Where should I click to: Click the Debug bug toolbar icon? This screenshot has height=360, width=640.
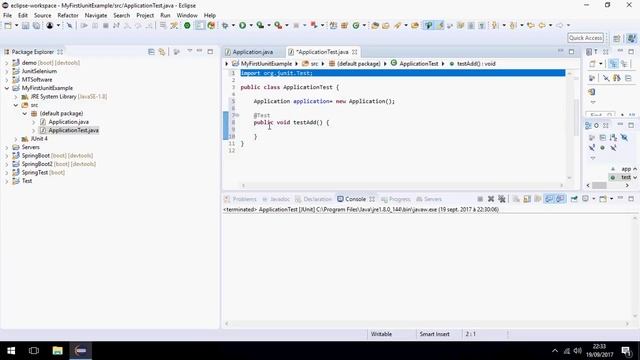click(x=225, y=25)
